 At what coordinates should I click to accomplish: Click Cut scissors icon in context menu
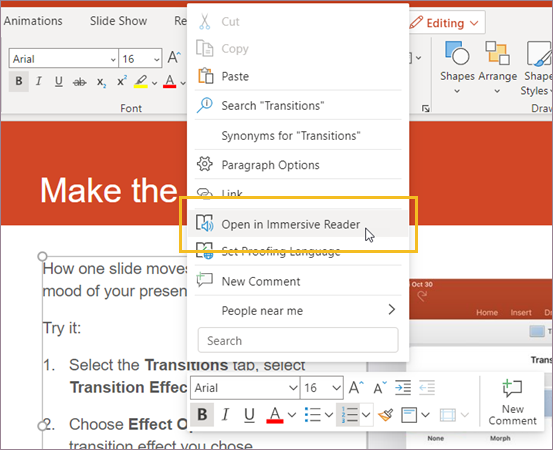coord(205,22)
